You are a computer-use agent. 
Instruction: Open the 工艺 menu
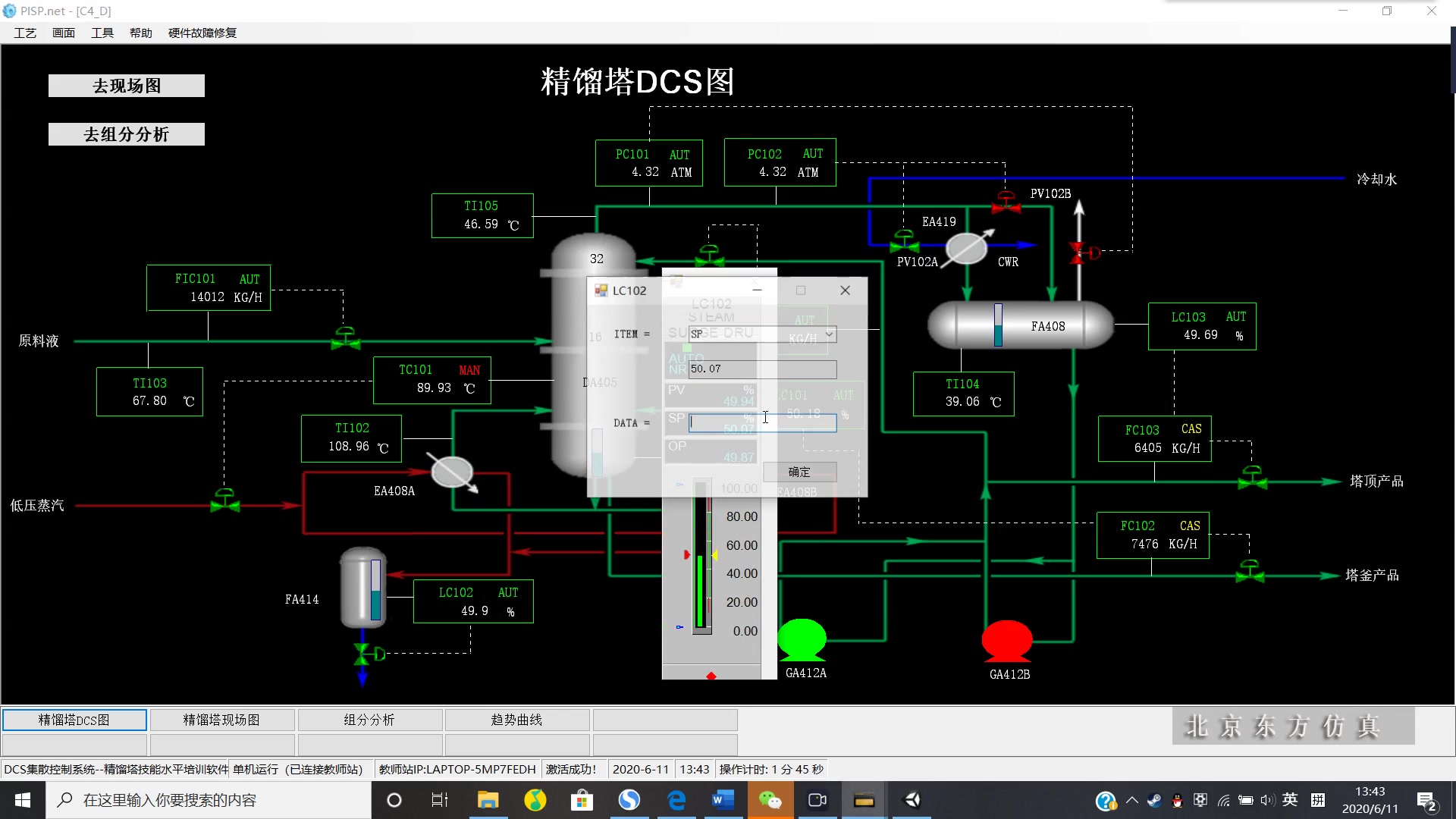click(x=25, y=33)
